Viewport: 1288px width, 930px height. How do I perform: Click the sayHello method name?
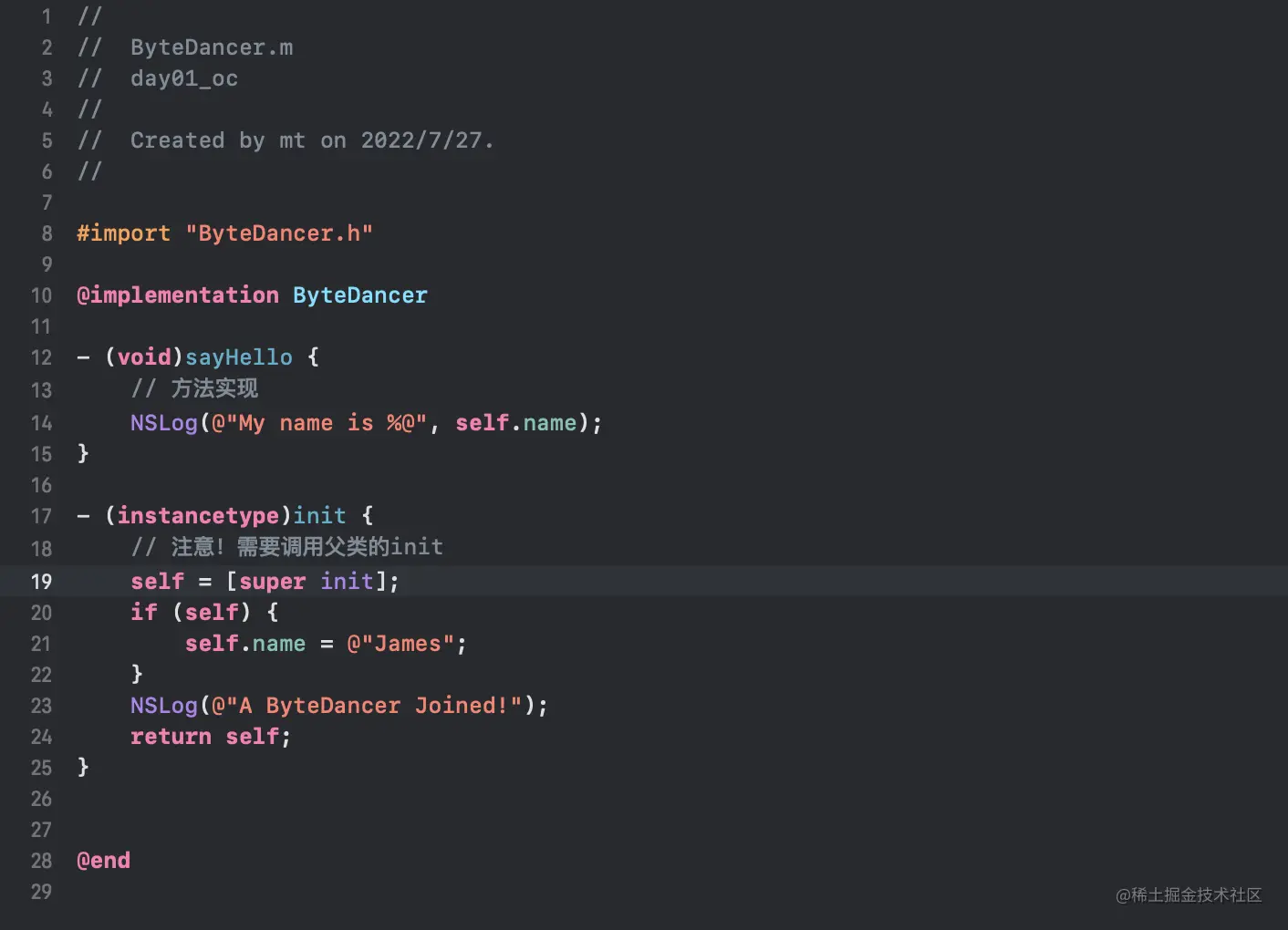pyautogui.click(x=239, y=356)
